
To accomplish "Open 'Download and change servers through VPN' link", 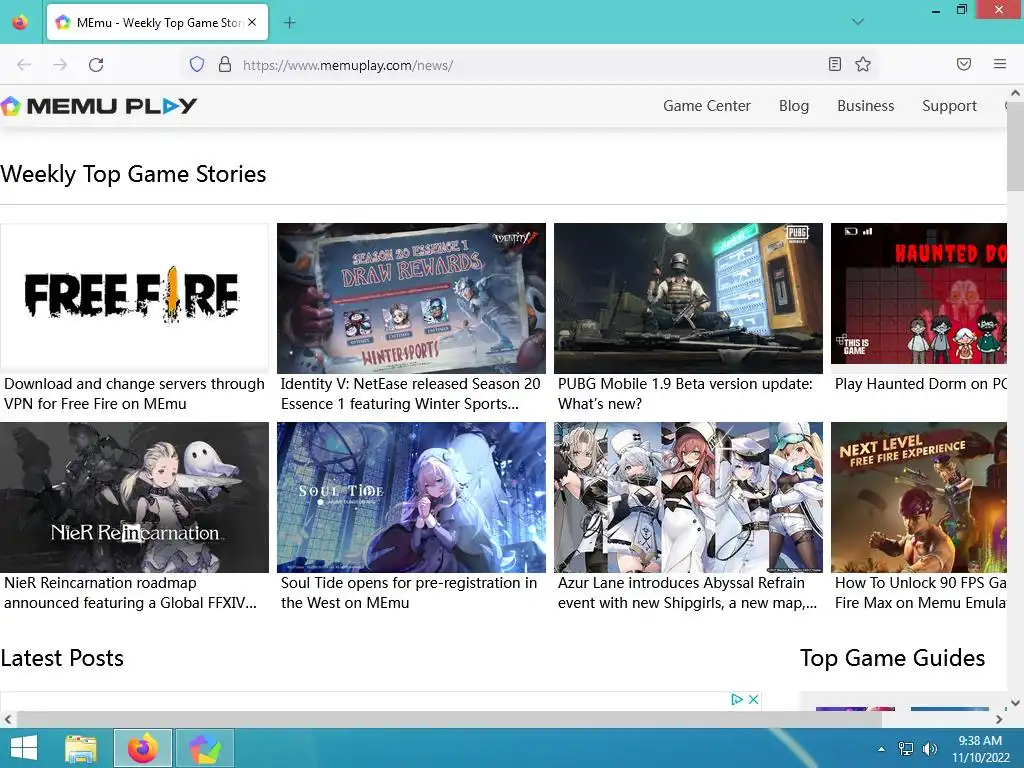I will click(134, 394).
